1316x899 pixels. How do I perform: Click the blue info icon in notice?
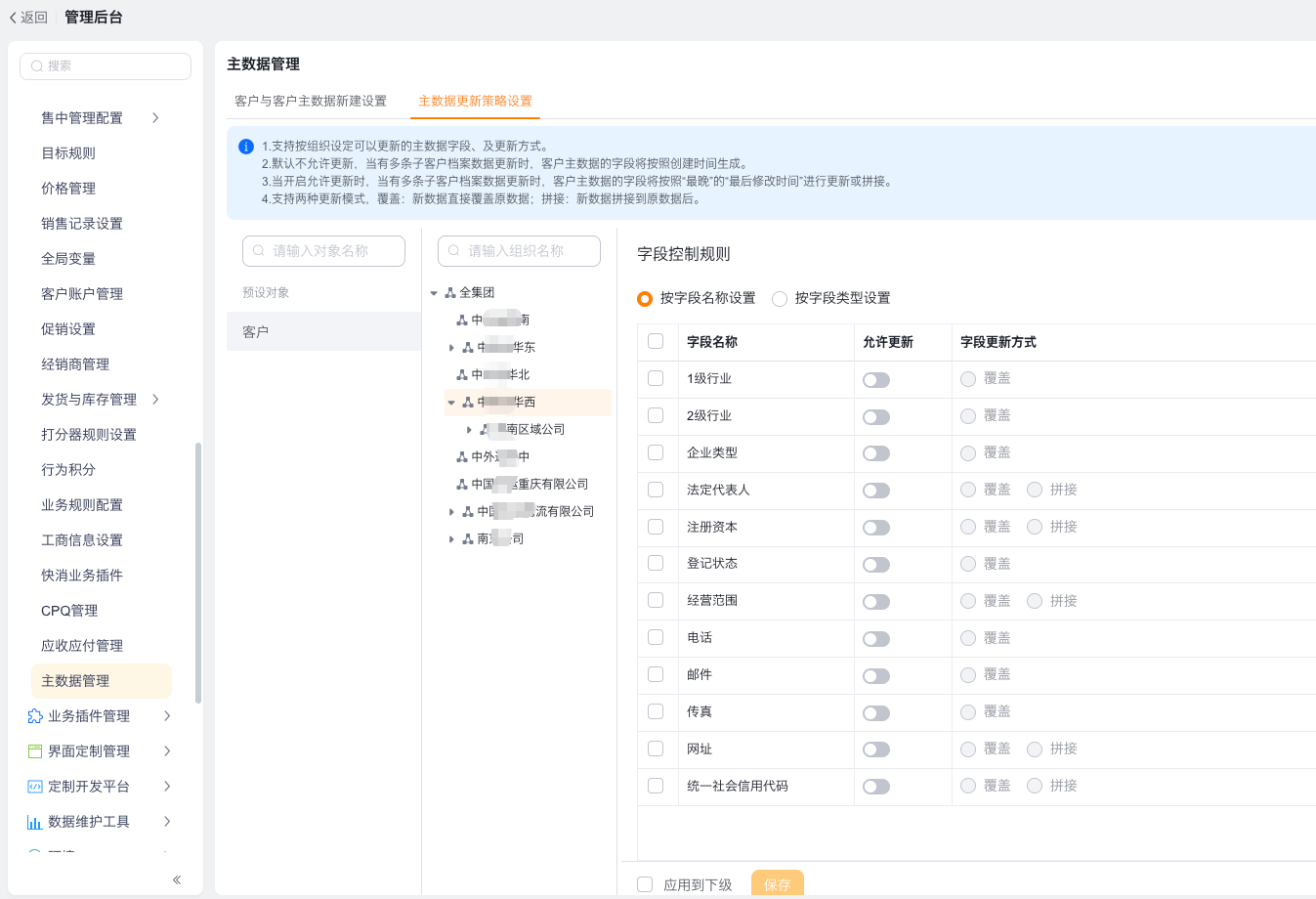coord(246,147)
